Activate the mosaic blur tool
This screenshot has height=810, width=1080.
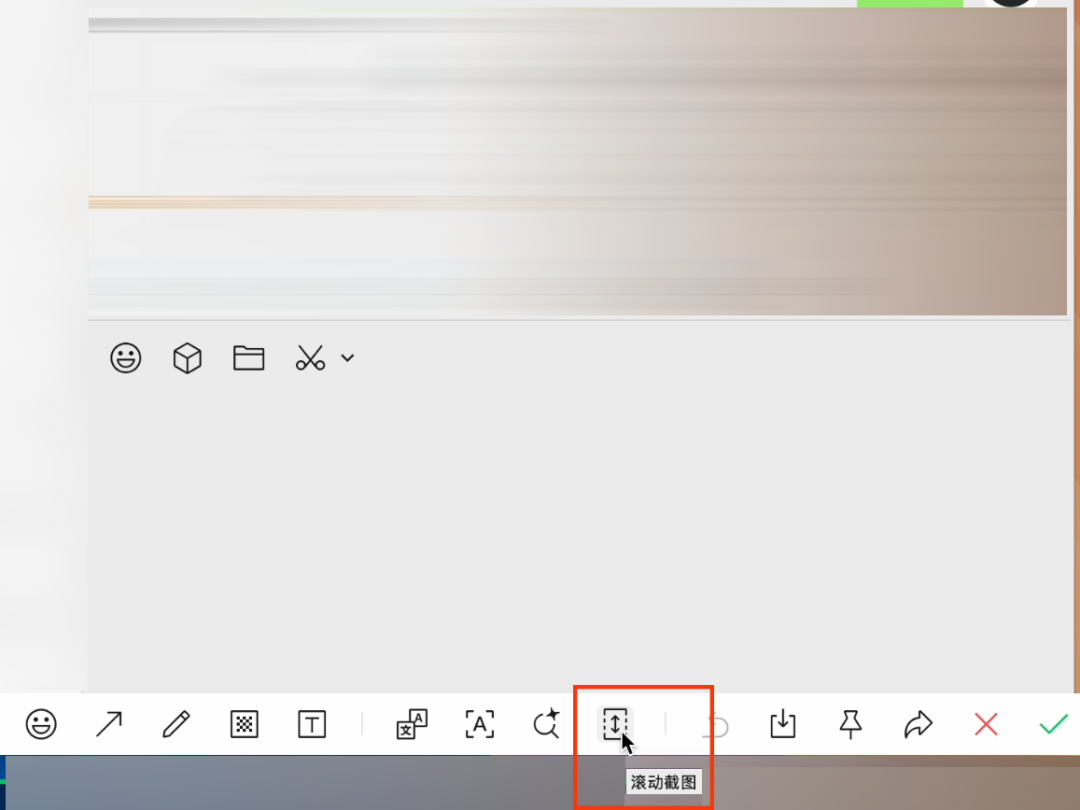tap(244, 725)
